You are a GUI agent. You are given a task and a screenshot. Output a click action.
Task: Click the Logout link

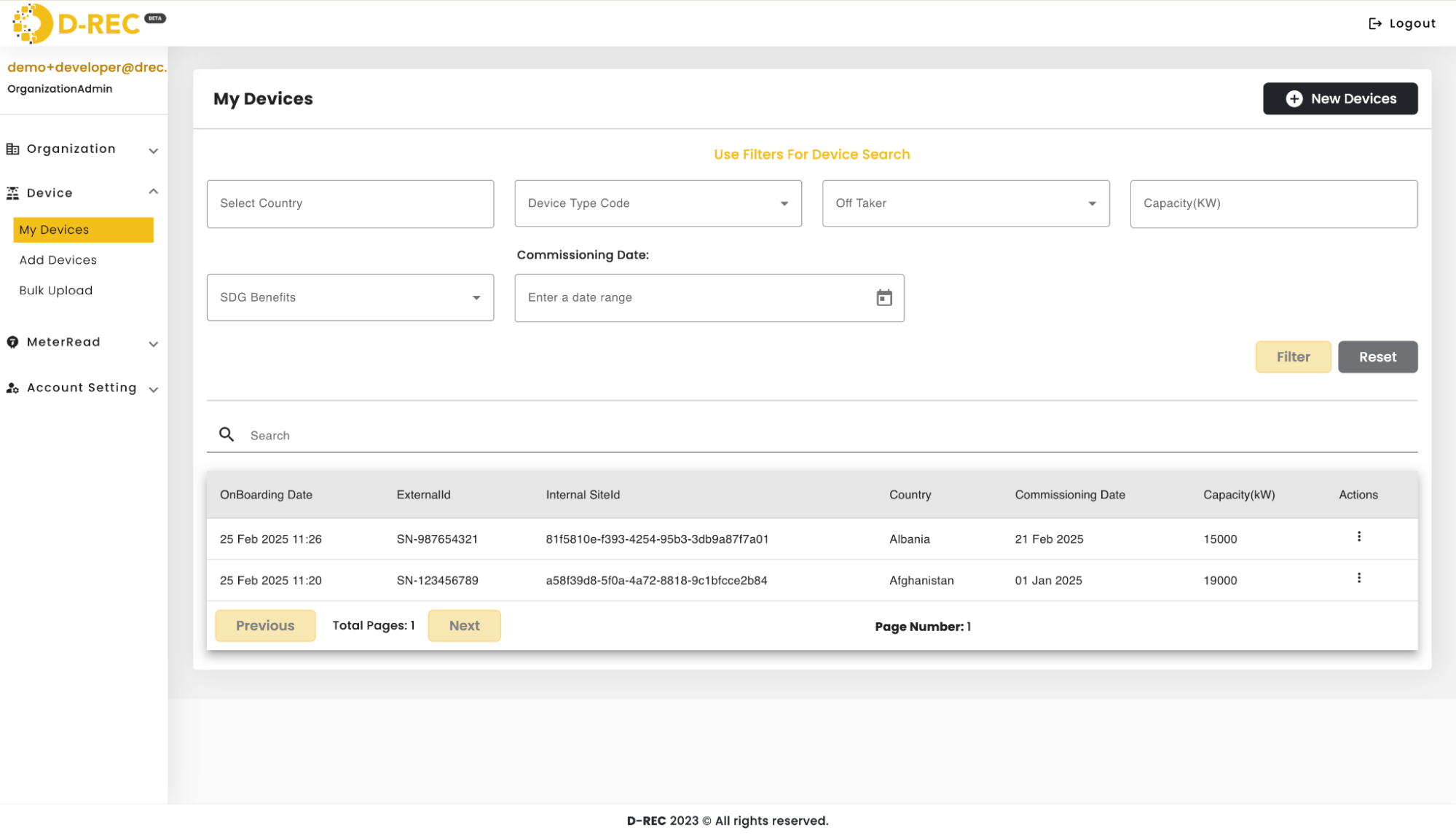coord(1401,23)
